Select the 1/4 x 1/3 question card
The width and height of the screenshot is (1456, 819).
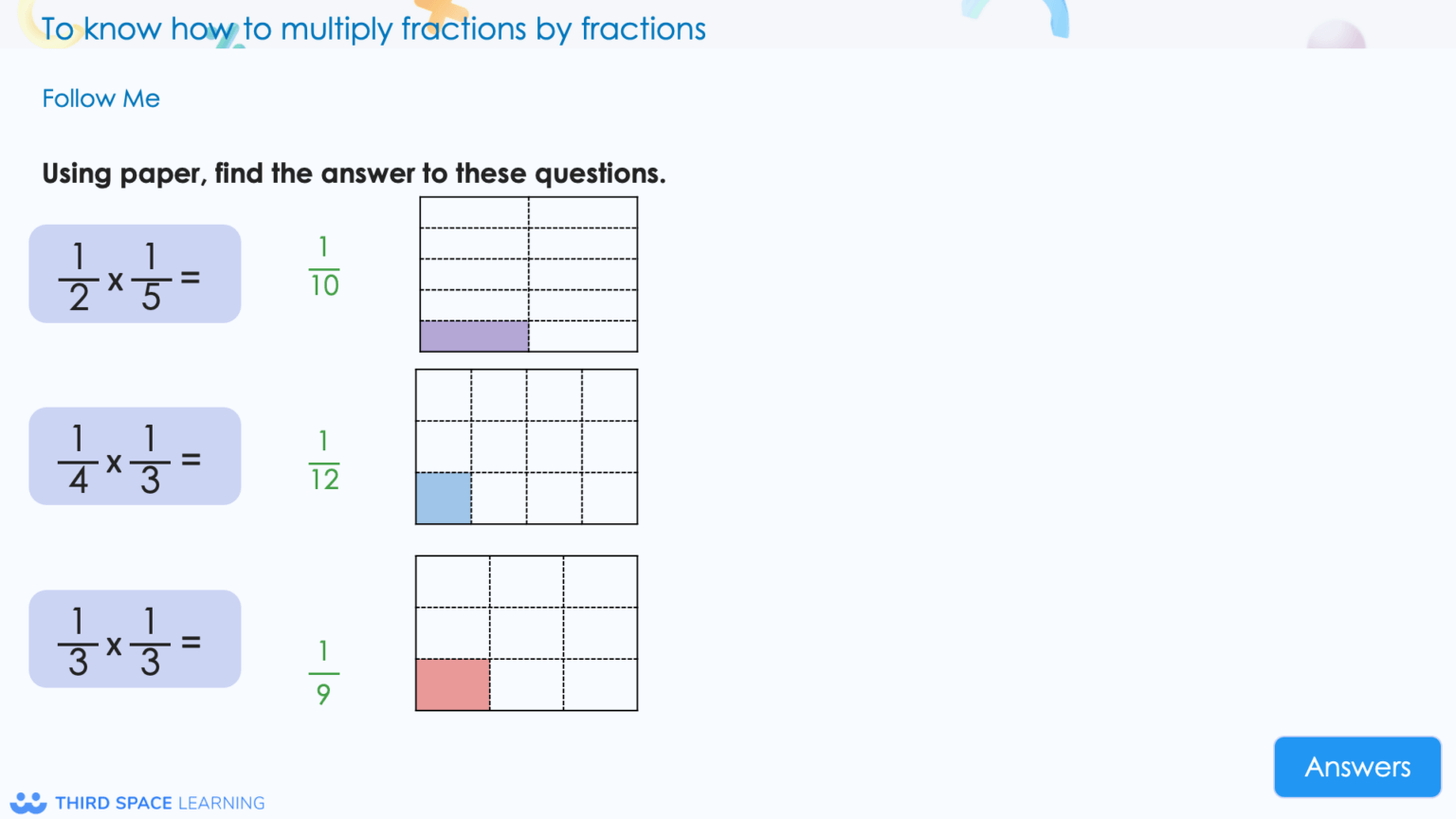pyautogui.click(x=135, y=456)
